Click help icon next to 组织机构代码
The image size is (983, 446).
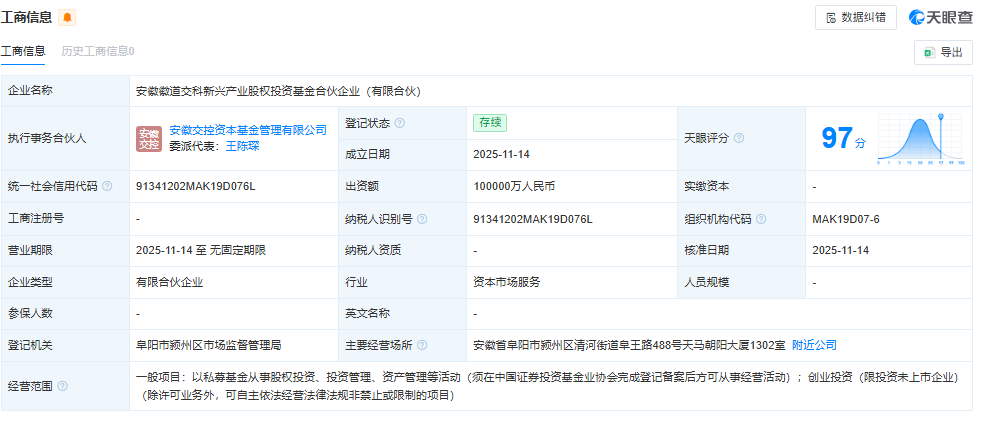pos(761,219)
